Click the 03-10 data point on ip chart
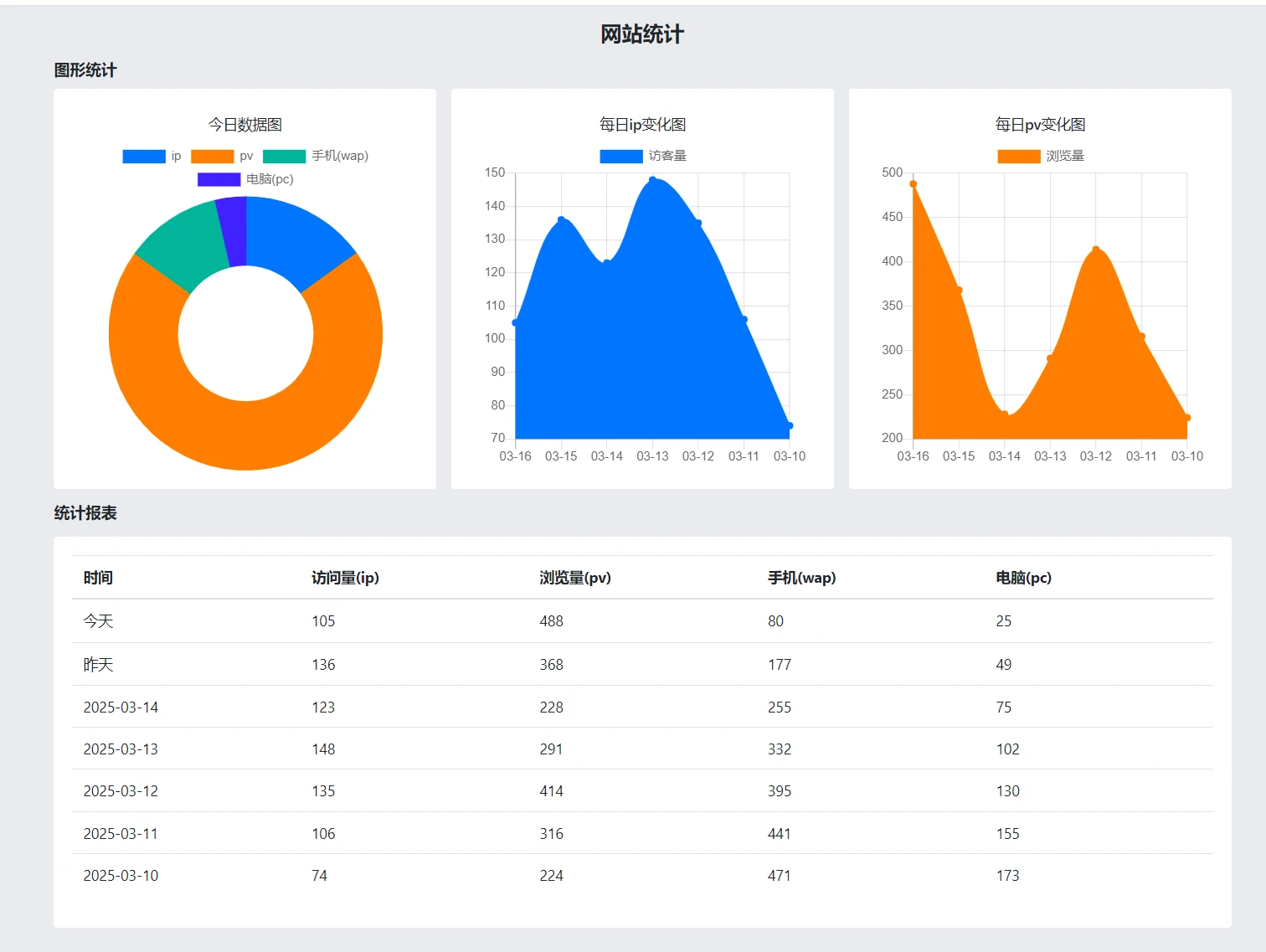1266x952 pixels. [x=789, y=426]
